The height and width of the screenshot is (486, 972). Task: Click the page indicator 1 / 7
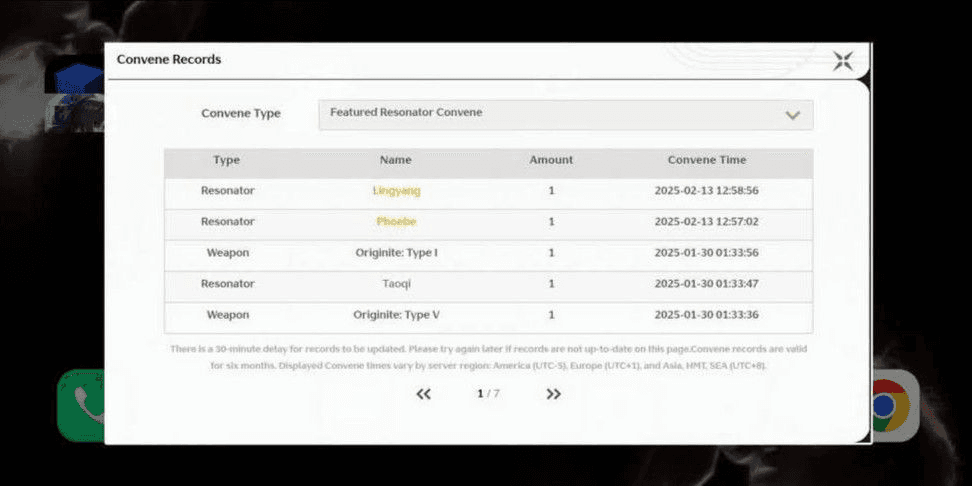point(488,394)
